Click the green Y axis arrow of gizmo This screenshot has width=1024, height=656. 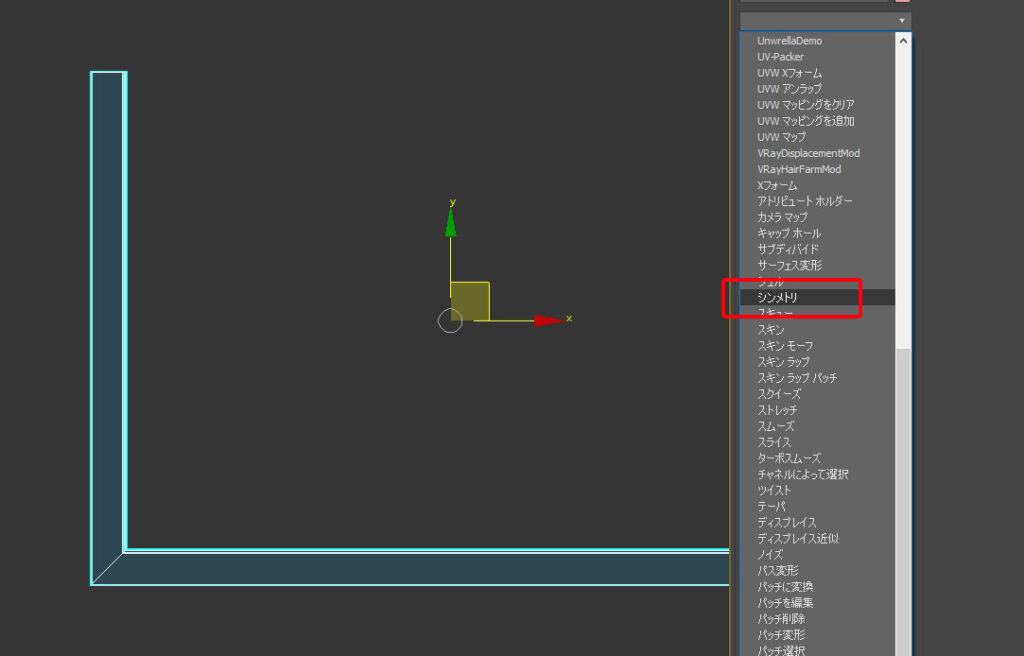451,223
